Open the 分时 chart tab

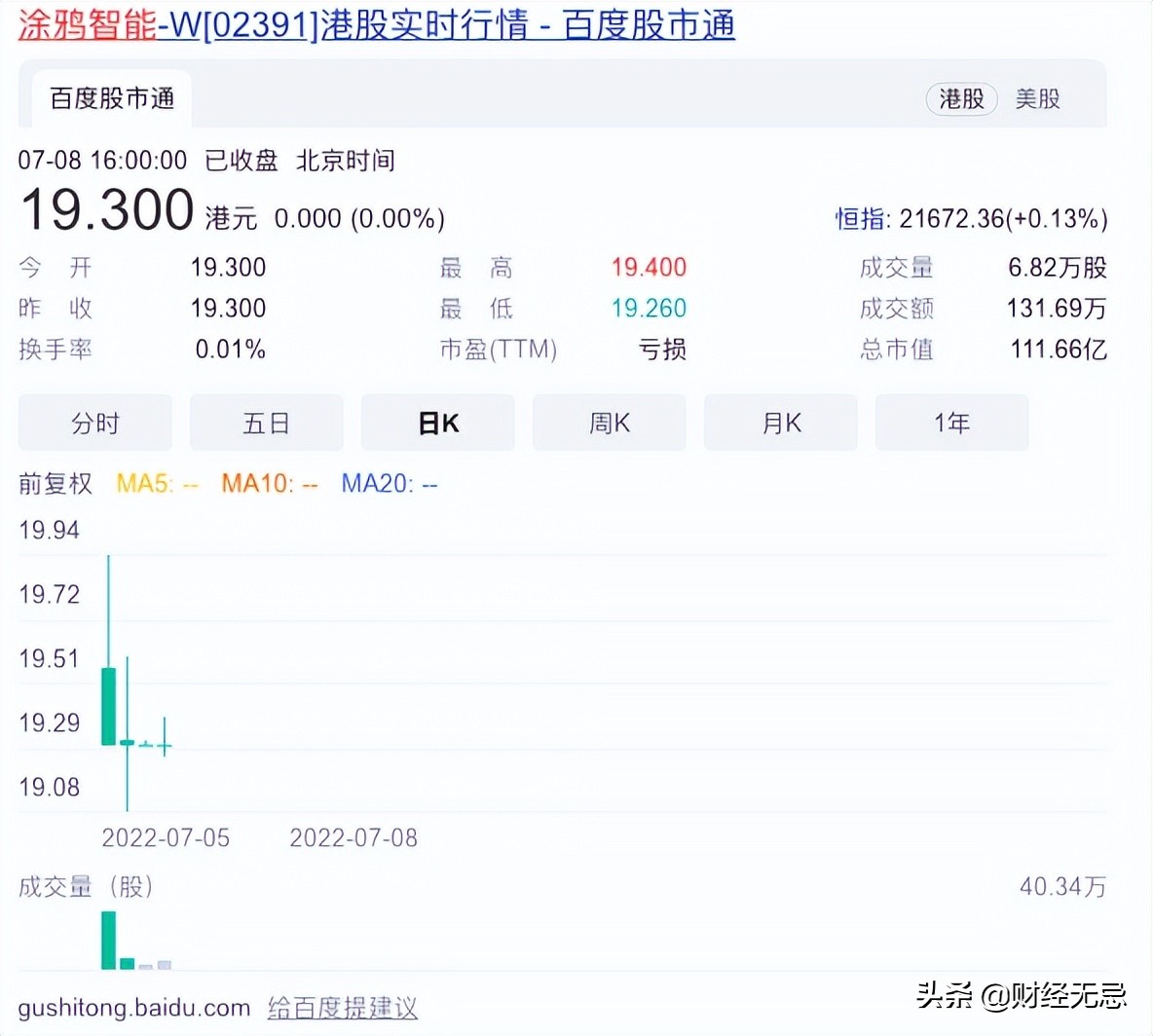[94, 423]
